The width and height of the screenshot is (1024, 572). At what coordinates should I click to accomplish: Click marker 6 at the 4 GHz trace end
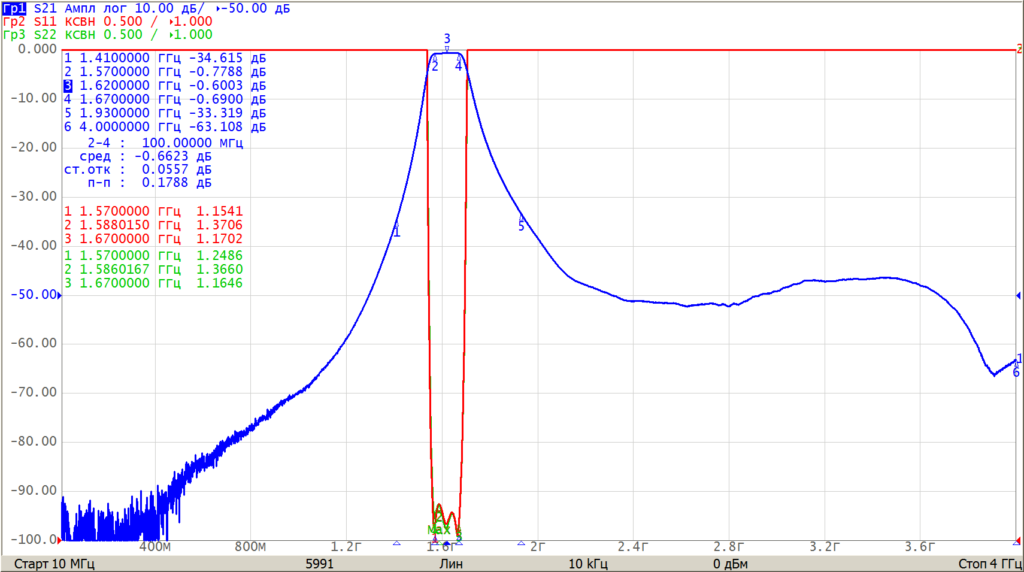(x=1016, y=370)
